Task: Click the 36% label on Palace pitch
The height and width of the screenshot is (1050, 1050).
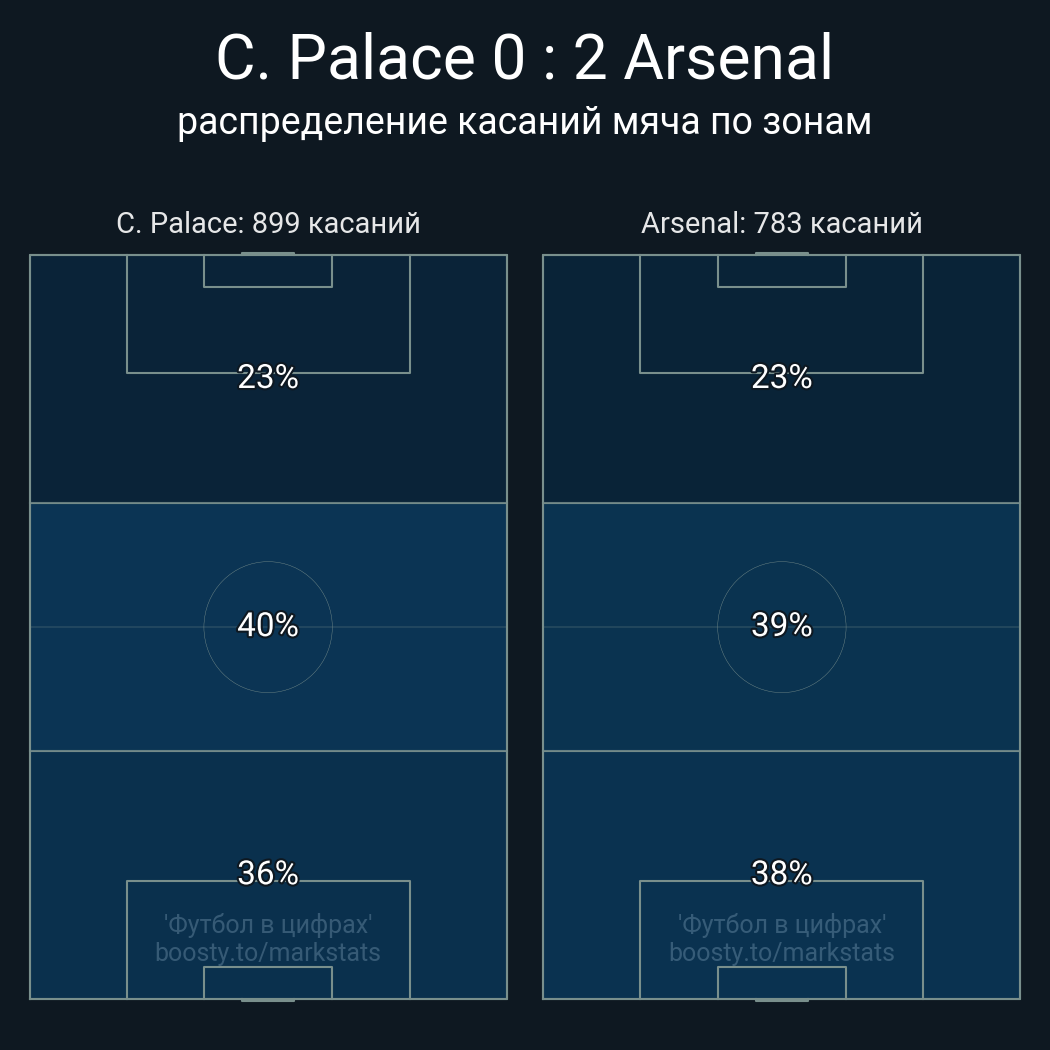Action: pos(268,873)
